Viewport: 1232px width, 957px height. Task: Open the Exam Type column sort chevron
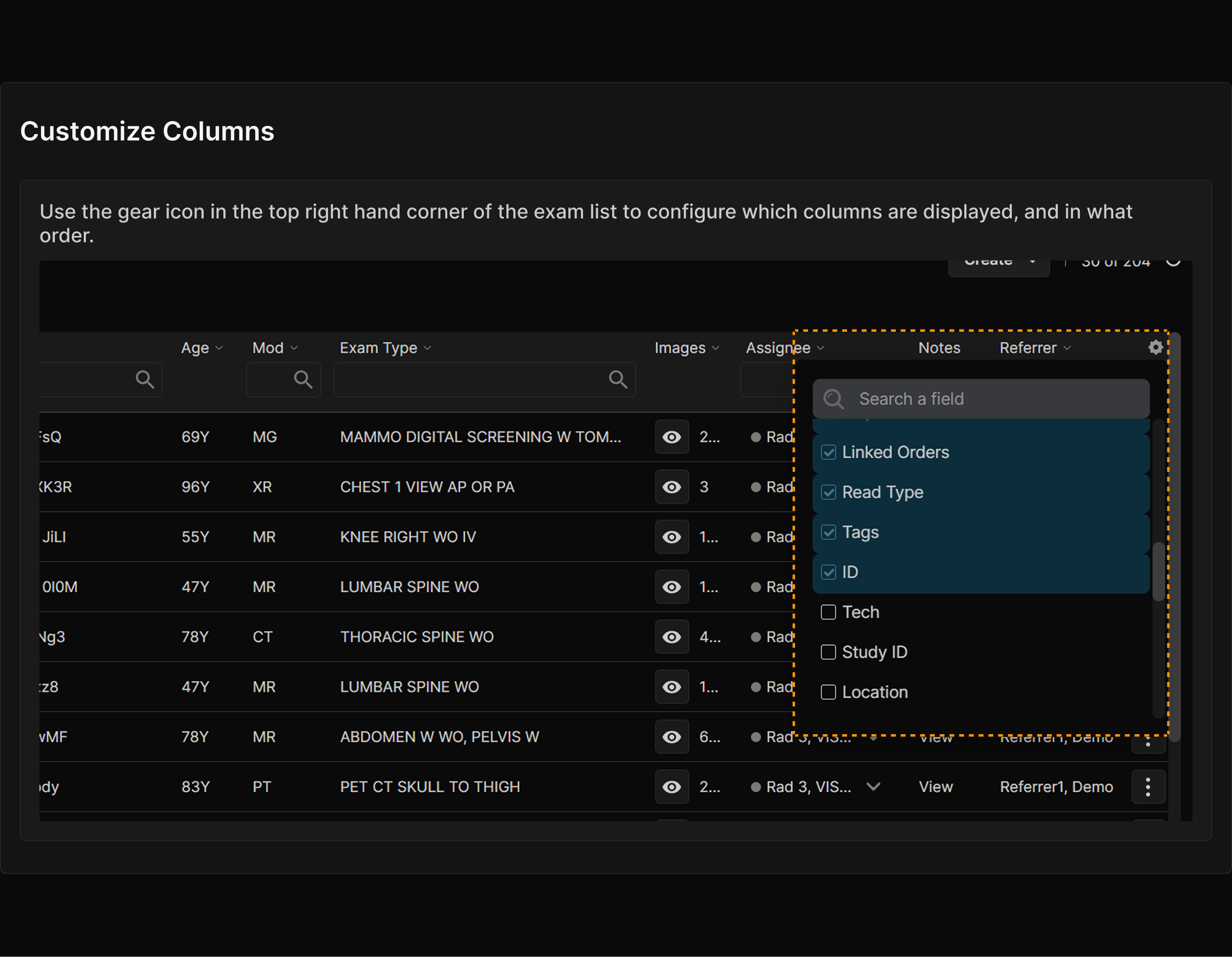428,349
